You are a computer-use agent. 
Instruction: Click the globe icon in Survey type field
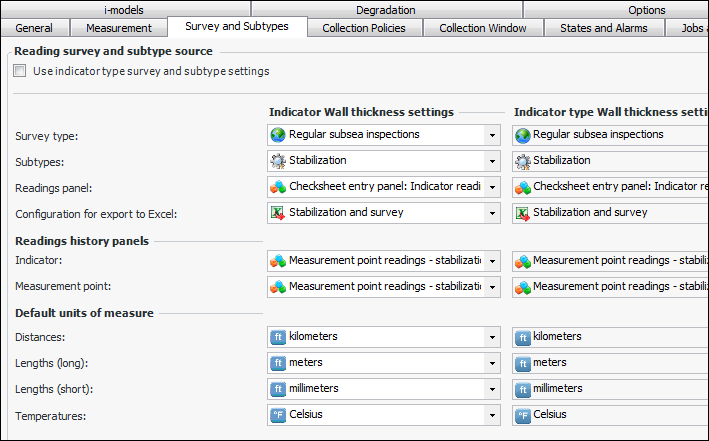click(278, 134)
